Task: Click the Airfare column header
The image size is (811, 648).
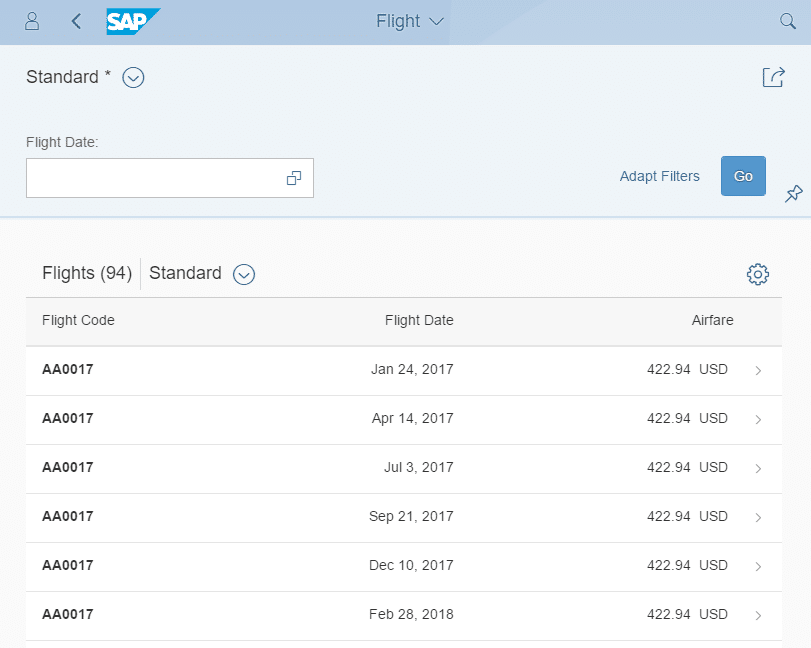Action: (x=712, y=321)
